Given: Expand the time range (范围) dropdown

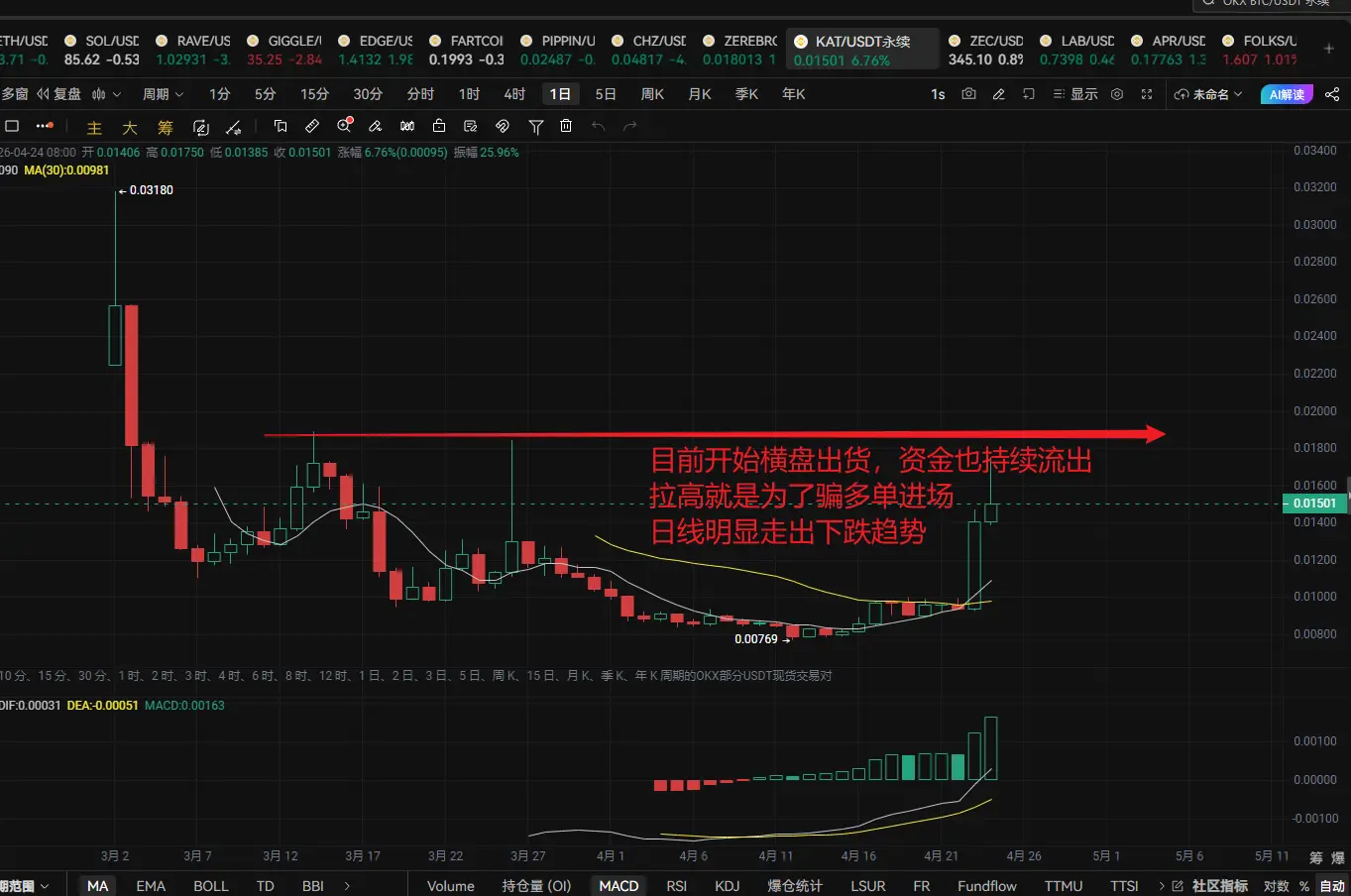Looking at the screenshot, I should pos(24,886).
